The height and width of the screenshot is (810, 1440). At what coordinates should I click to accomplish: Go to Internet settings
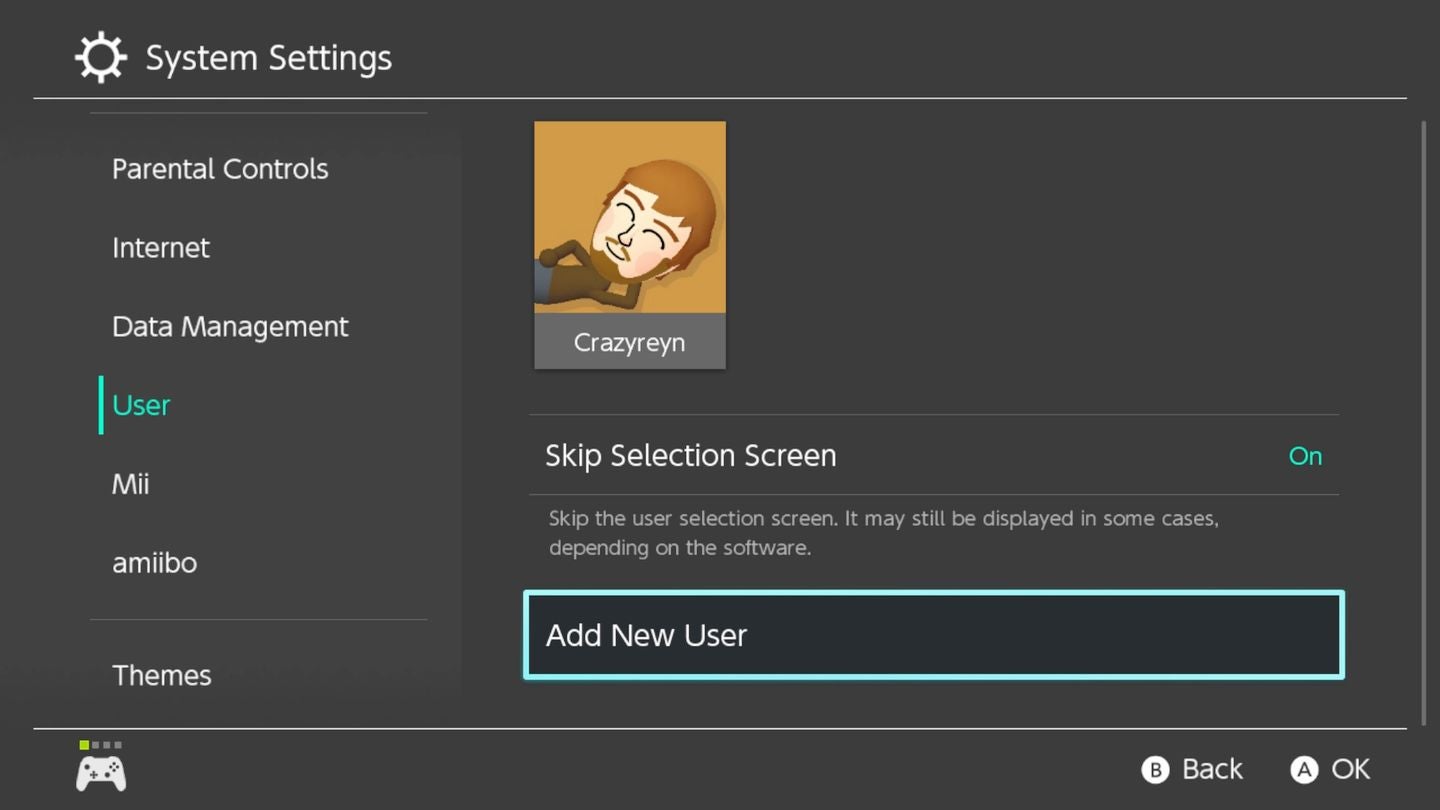(161, 248)
